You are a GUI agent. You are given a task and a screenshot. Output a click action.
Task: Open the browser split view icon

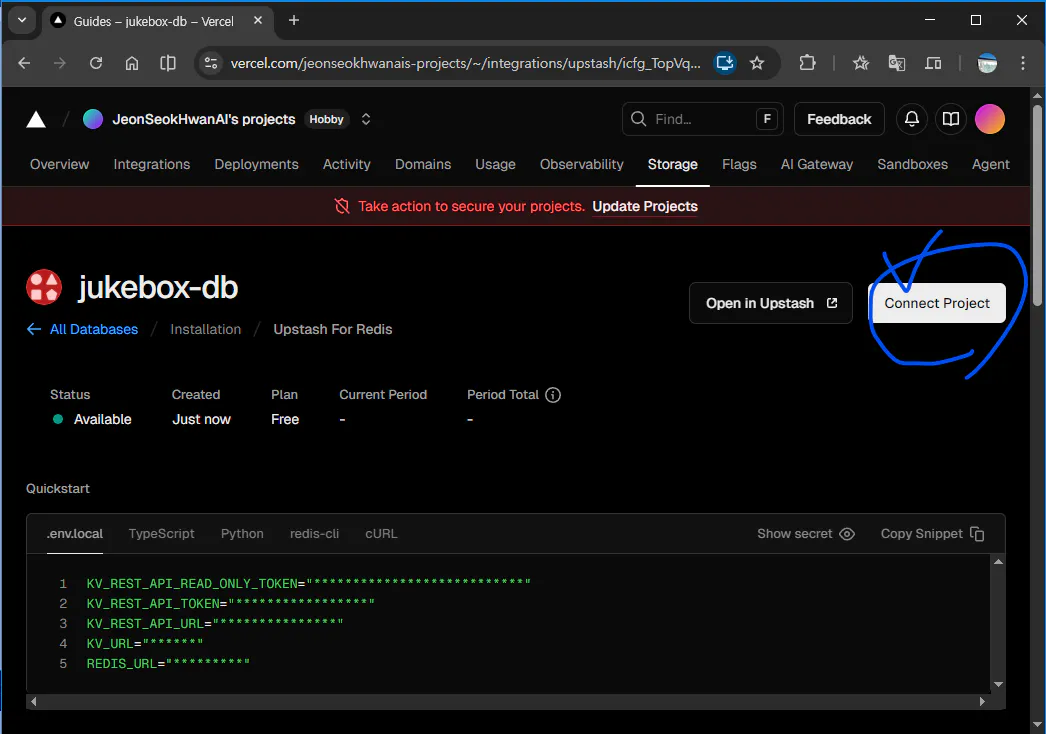168,63
